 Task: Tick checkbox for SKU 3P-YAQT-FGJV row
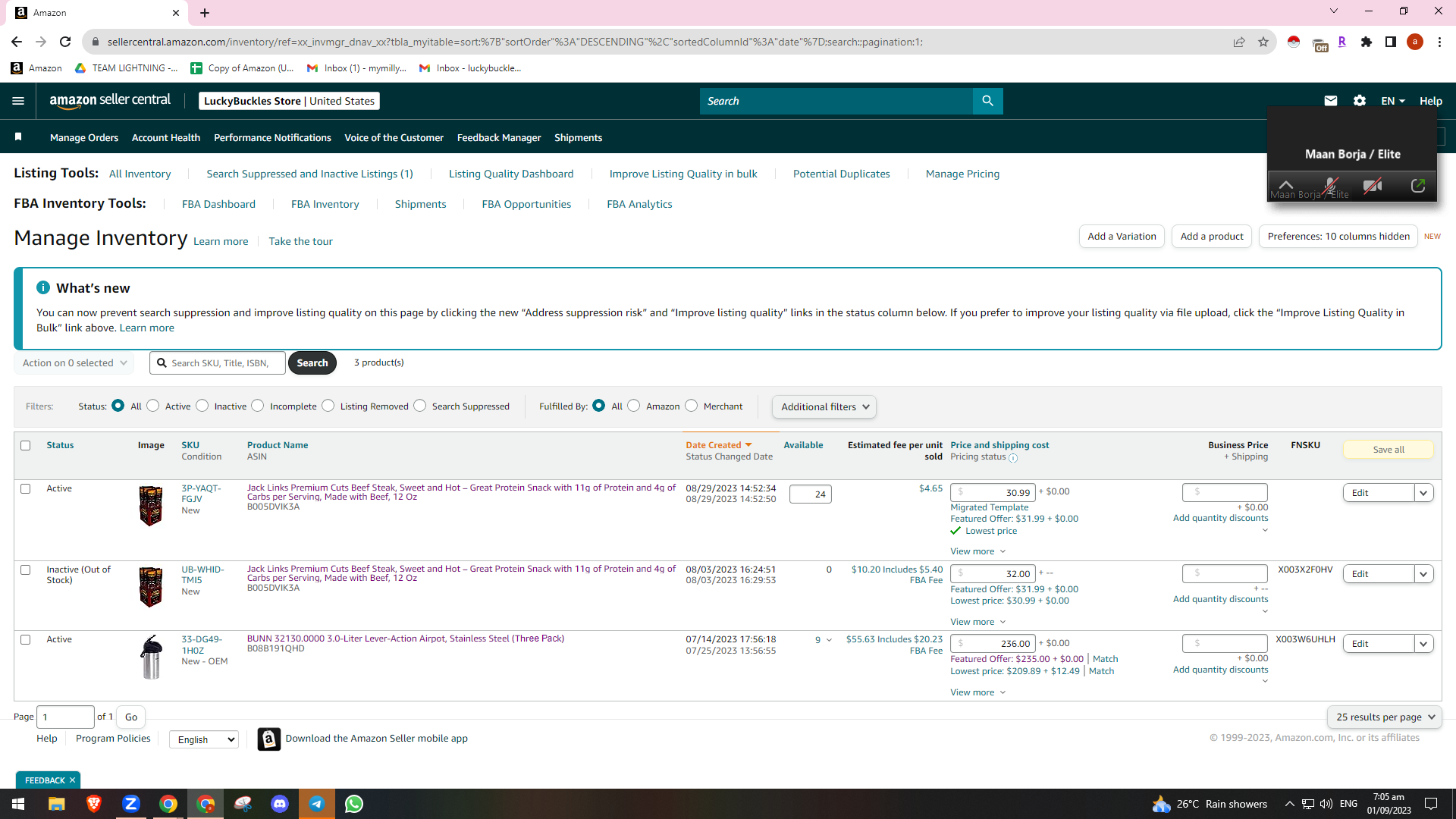(26, 488)
